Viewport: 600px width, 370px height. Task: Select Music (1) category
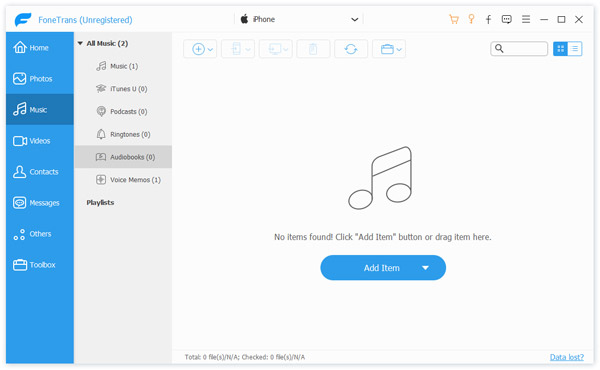[x=123, y=66]
